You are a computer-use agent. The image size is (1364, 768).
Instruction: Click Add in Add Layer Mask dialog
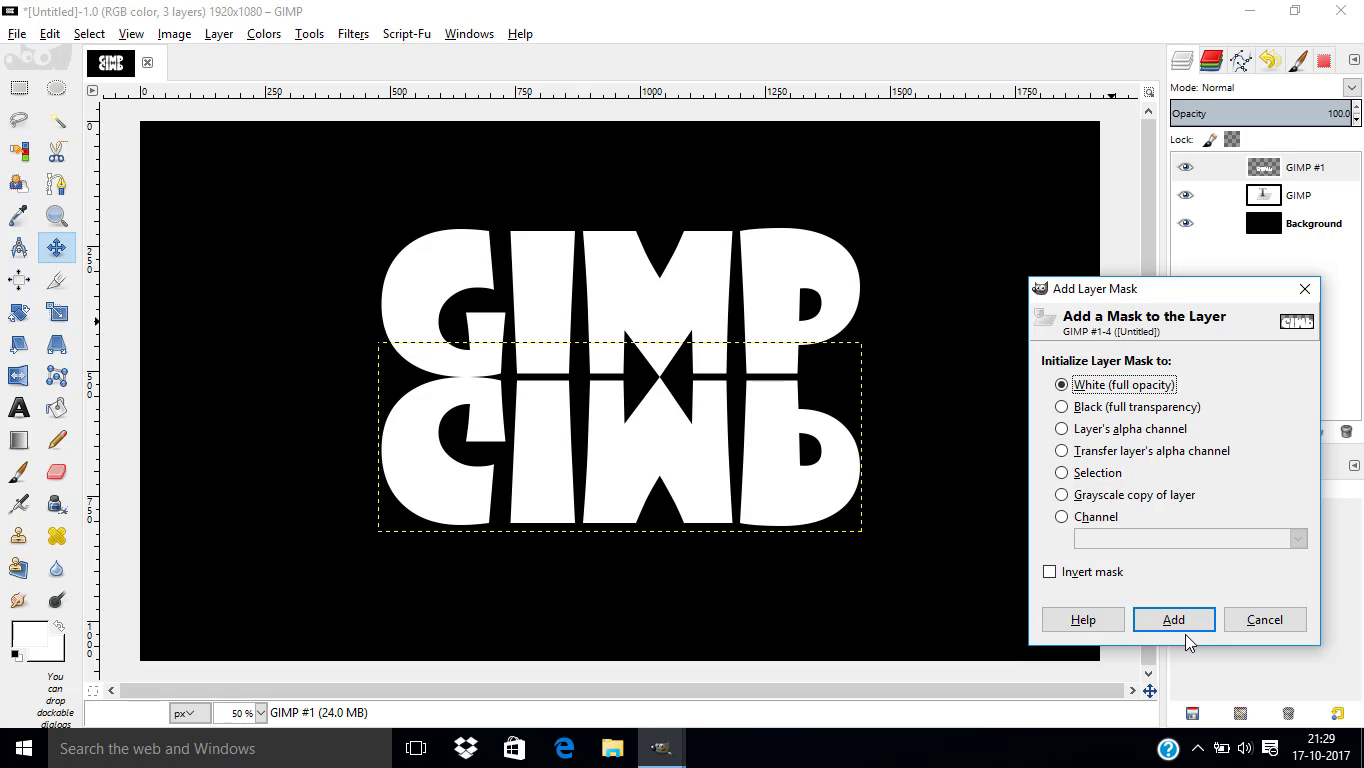[1174, 620]
